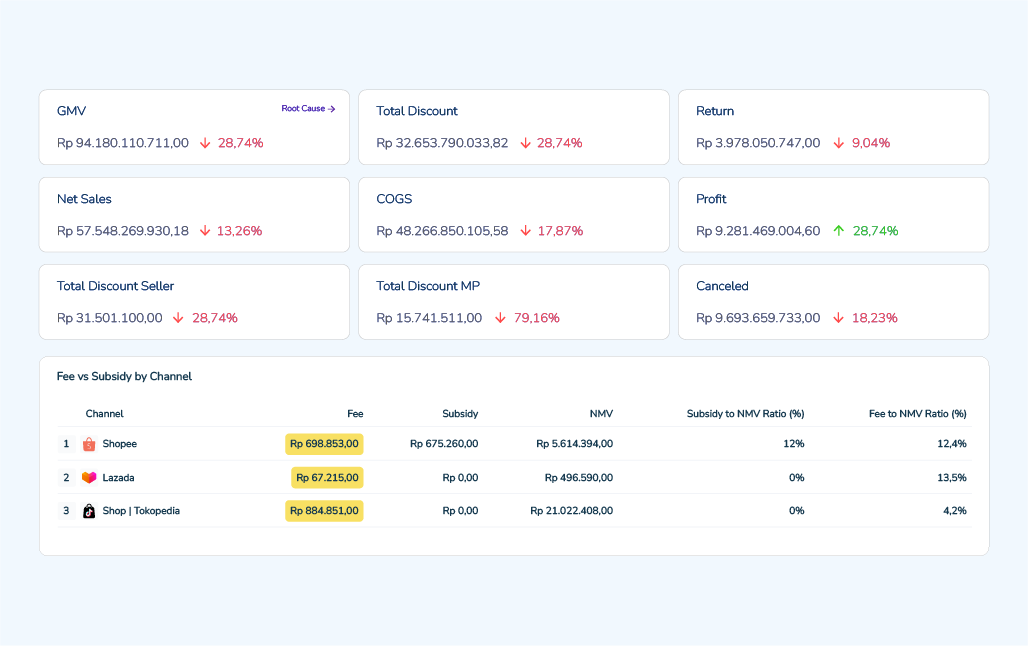Open the COGS metric card
This screenshot has height=646, width=1028.
coord(514,214)
